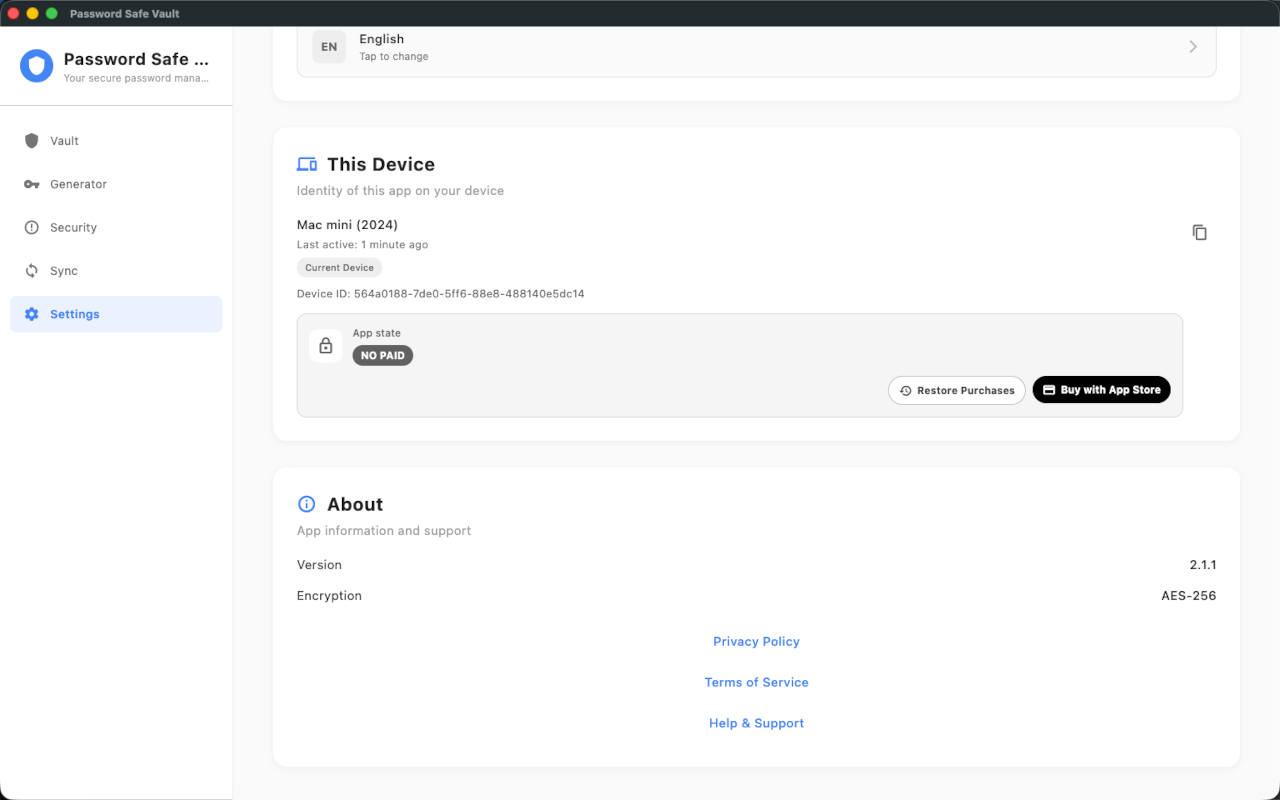Screen dimensions: 1280x800
Task: Click the Security alert icon
Action: pyautogui.click(x=31, y=228)
